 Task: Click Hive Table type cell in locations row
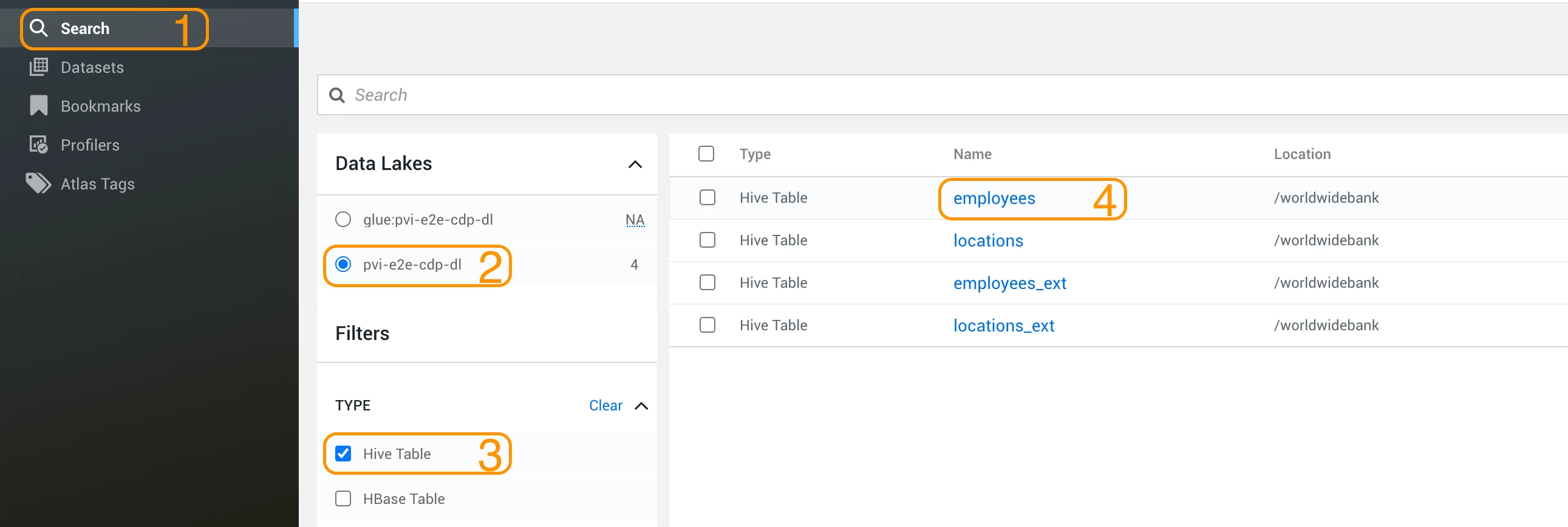773,240
